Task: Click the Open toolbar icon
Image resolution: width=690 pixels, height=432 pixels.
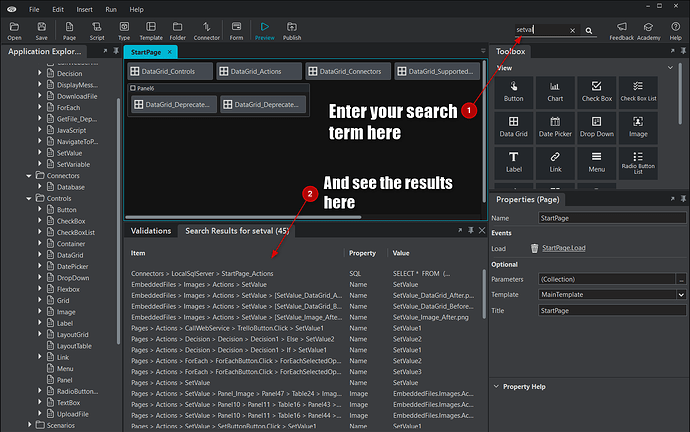Action: click(14, 31)
